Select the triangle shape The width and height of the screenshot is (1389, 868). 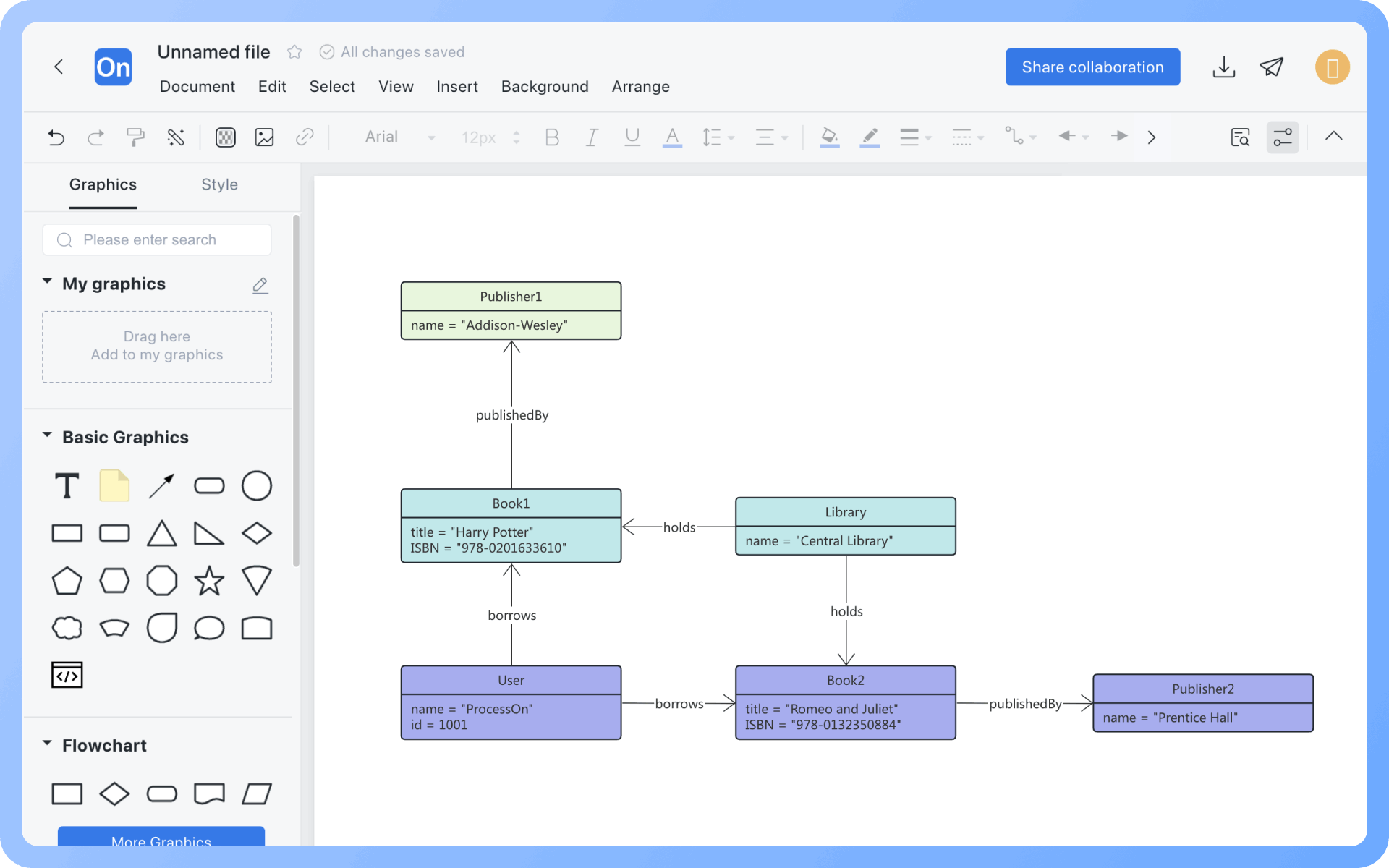tap(161, 534)
